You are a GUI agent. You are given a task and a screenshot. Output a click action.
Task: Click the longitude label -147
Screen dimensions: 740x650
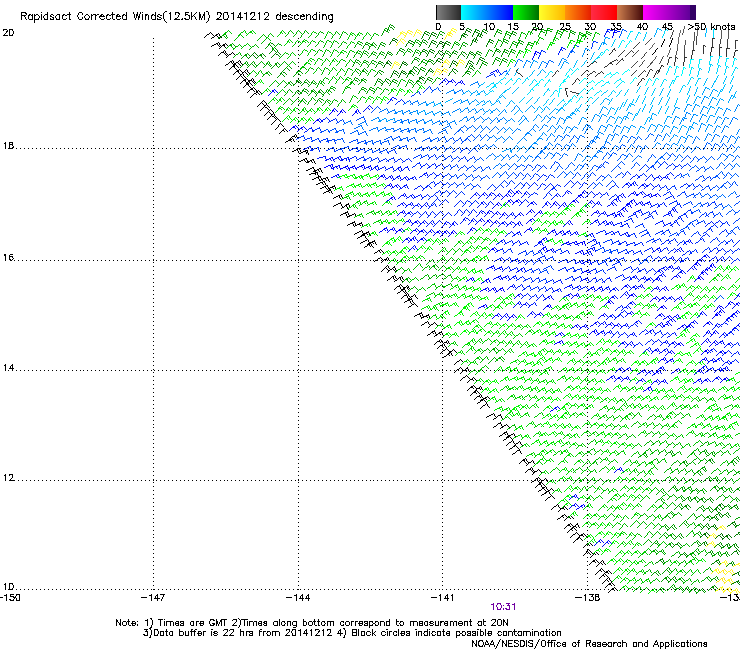click(153, 598)
